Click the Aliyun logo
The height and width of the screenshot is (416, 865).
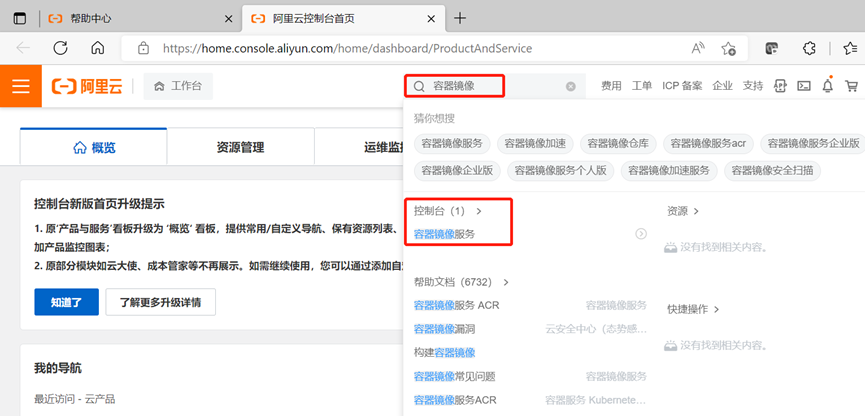pos(87,87)
